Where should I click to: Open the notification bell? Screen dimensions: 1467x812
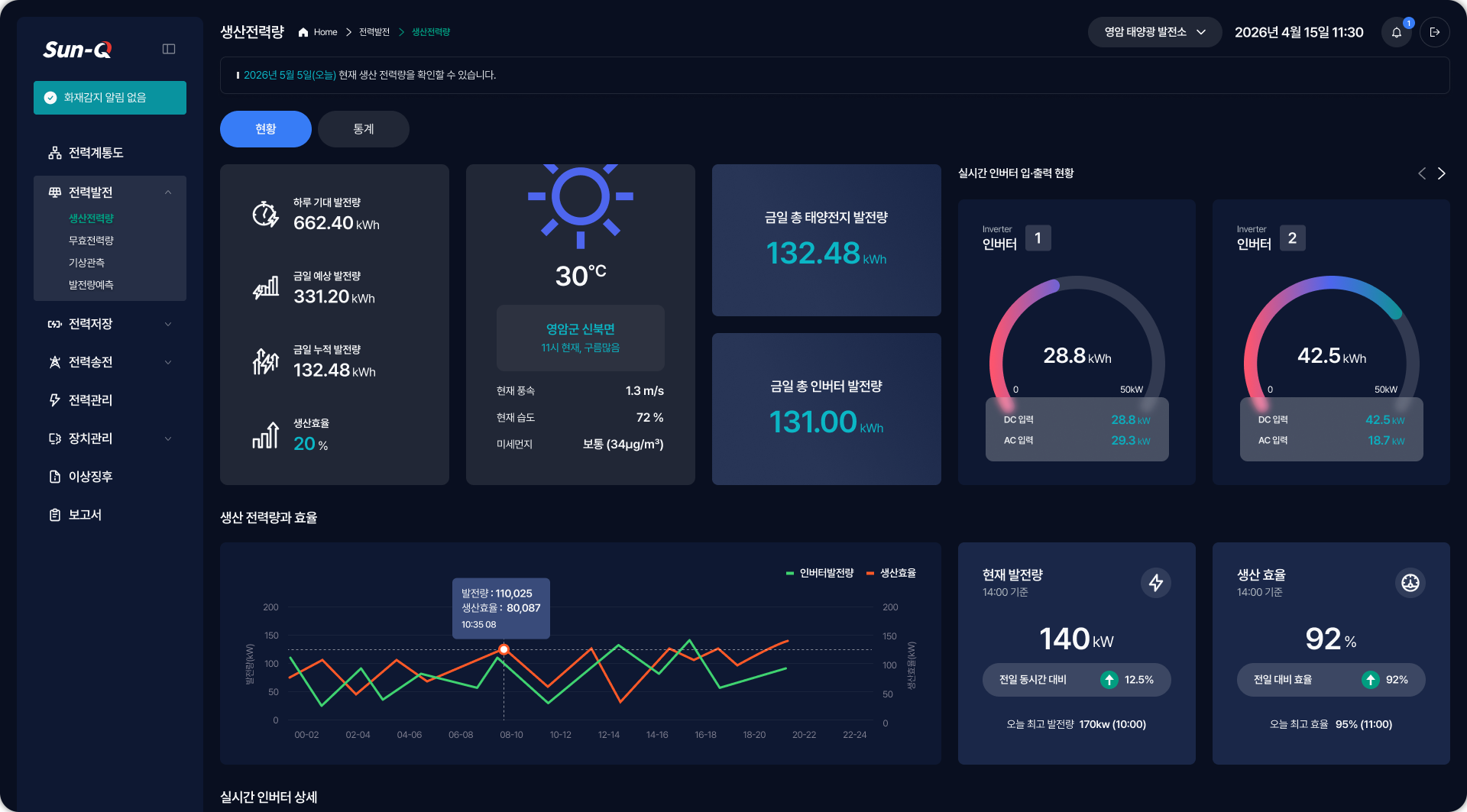1397,32
